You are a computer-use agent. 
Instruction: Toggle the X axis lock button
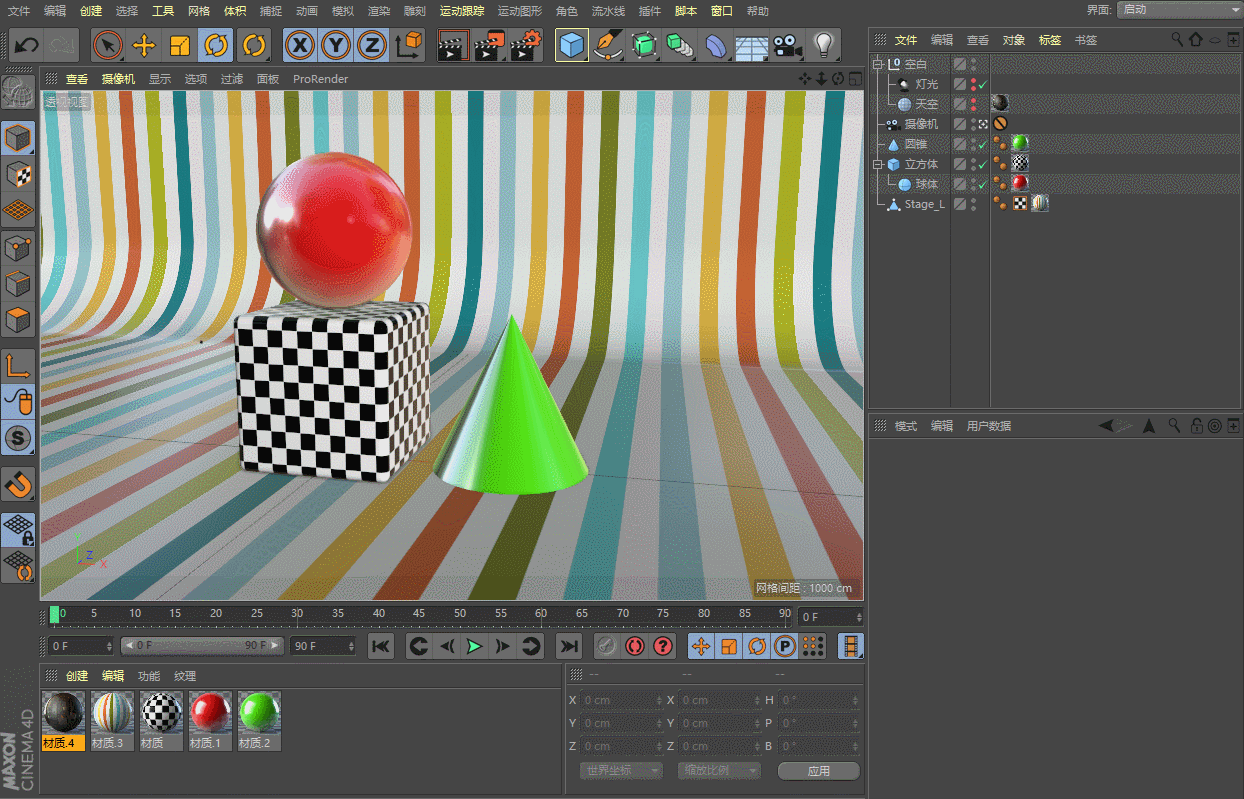pos(301,45)
